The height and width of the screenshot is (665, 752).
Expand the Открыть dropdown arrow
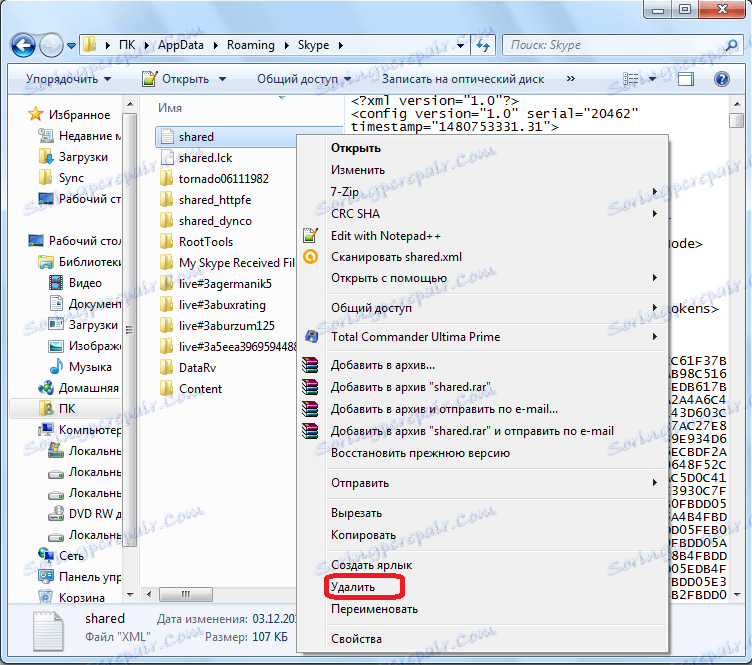tap(222, 79)
